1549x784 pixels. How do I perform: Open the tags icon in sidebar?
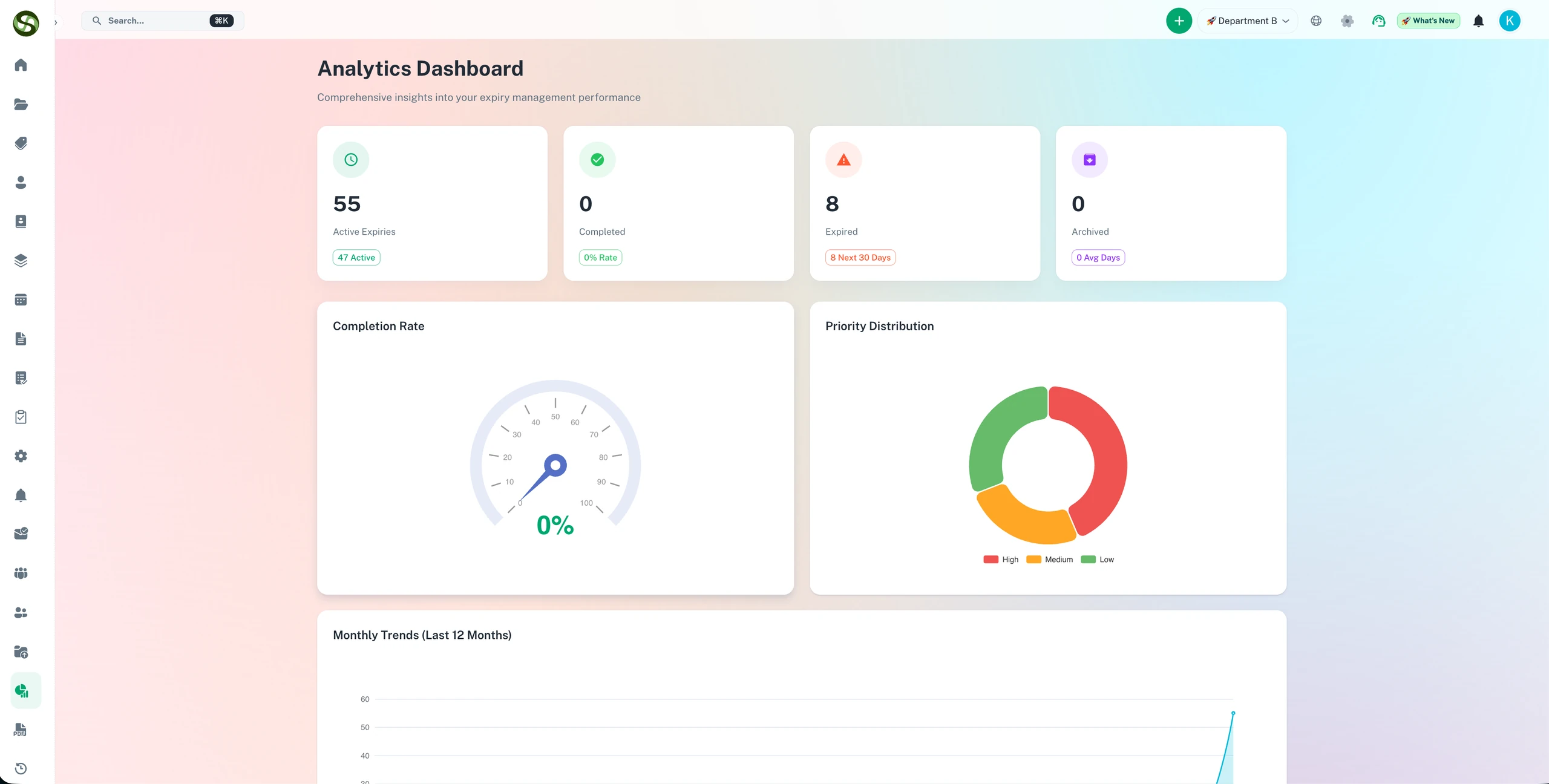(x=21, y=143)
